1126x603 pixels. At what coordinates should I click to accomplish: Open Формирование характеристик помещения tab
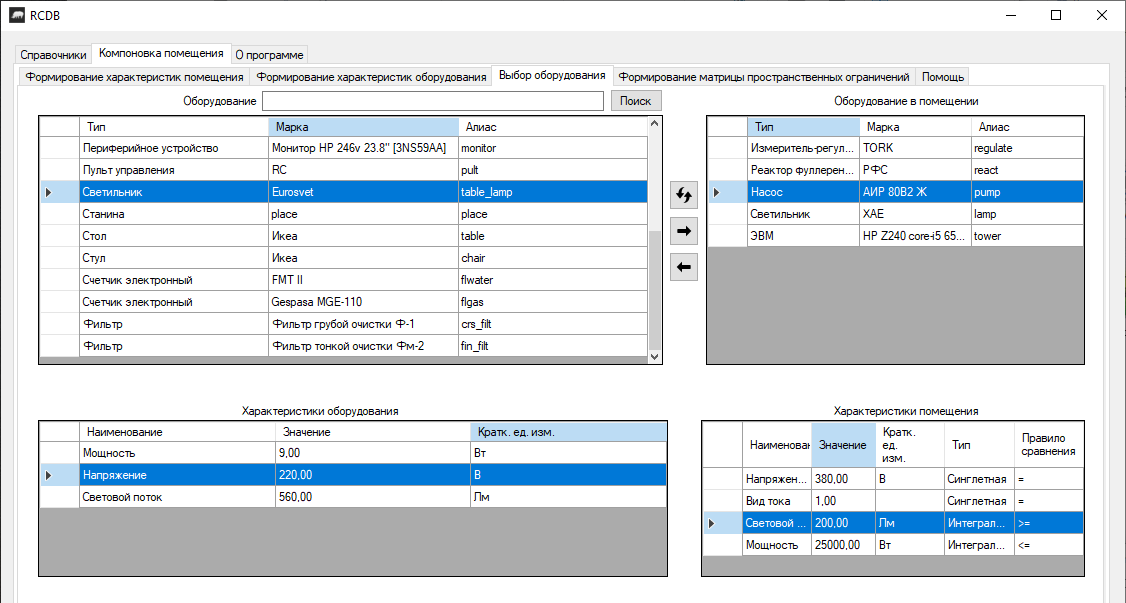click(134, 77)
